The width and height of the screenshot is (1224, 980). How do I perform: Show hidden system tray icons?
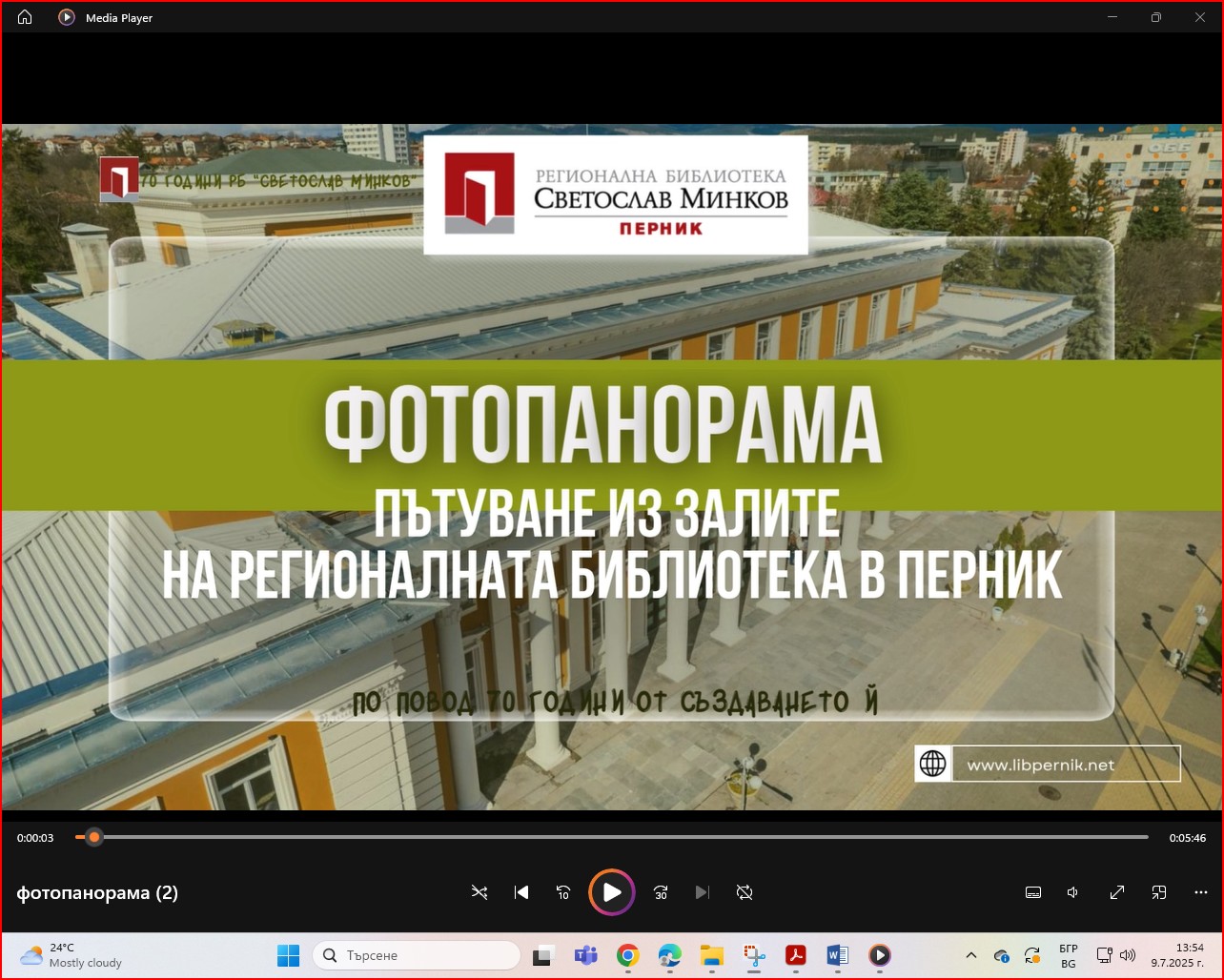click(x=971, y=955)
